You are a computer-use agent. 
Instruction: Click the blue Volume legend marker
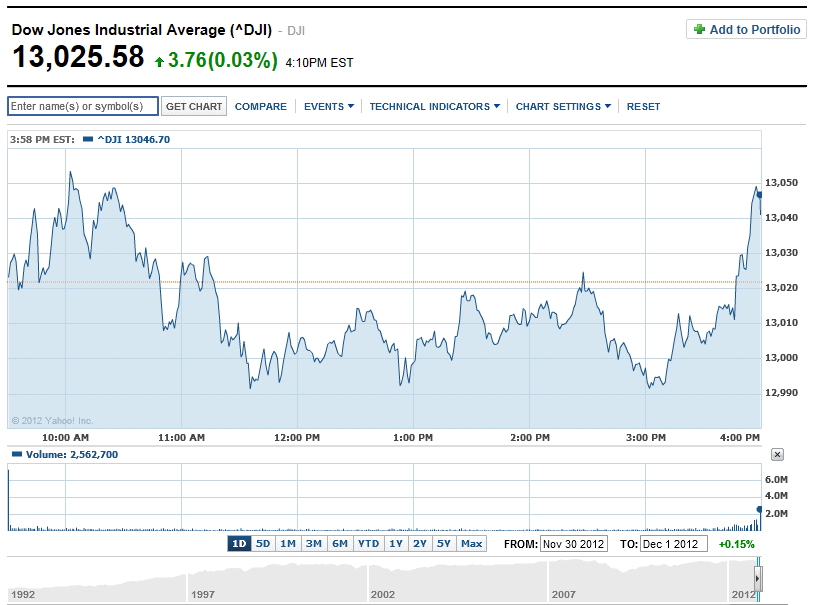[x=15, y=455]
